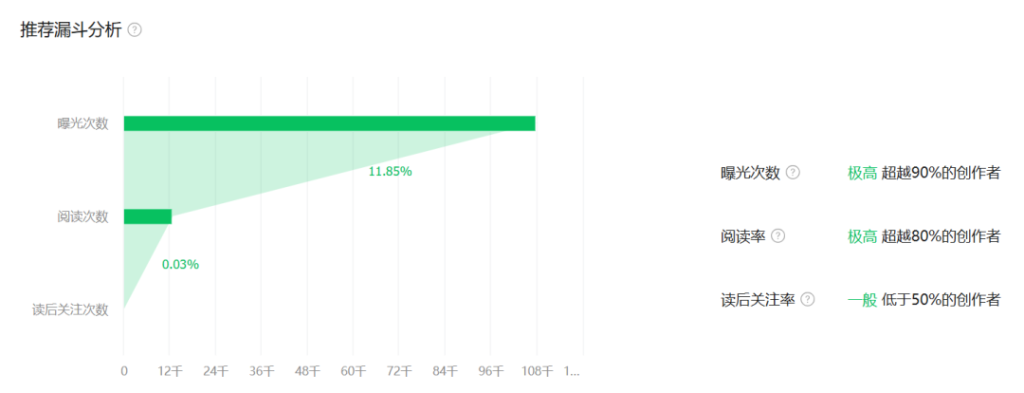Click the 阅读次数 axis label on chart
This screenshot has width=1024, height=393.
(82, 217)
